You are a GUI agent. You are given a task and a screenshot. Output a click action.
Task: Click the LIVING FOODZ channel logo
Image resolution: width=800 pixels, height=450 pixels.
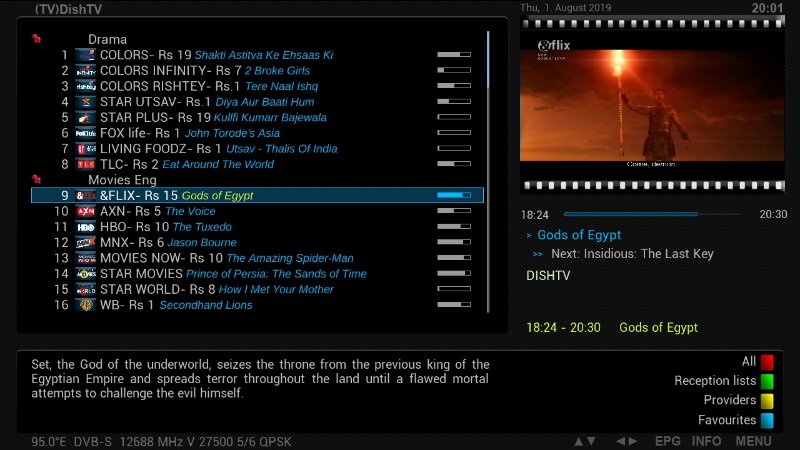click(85, 149)
